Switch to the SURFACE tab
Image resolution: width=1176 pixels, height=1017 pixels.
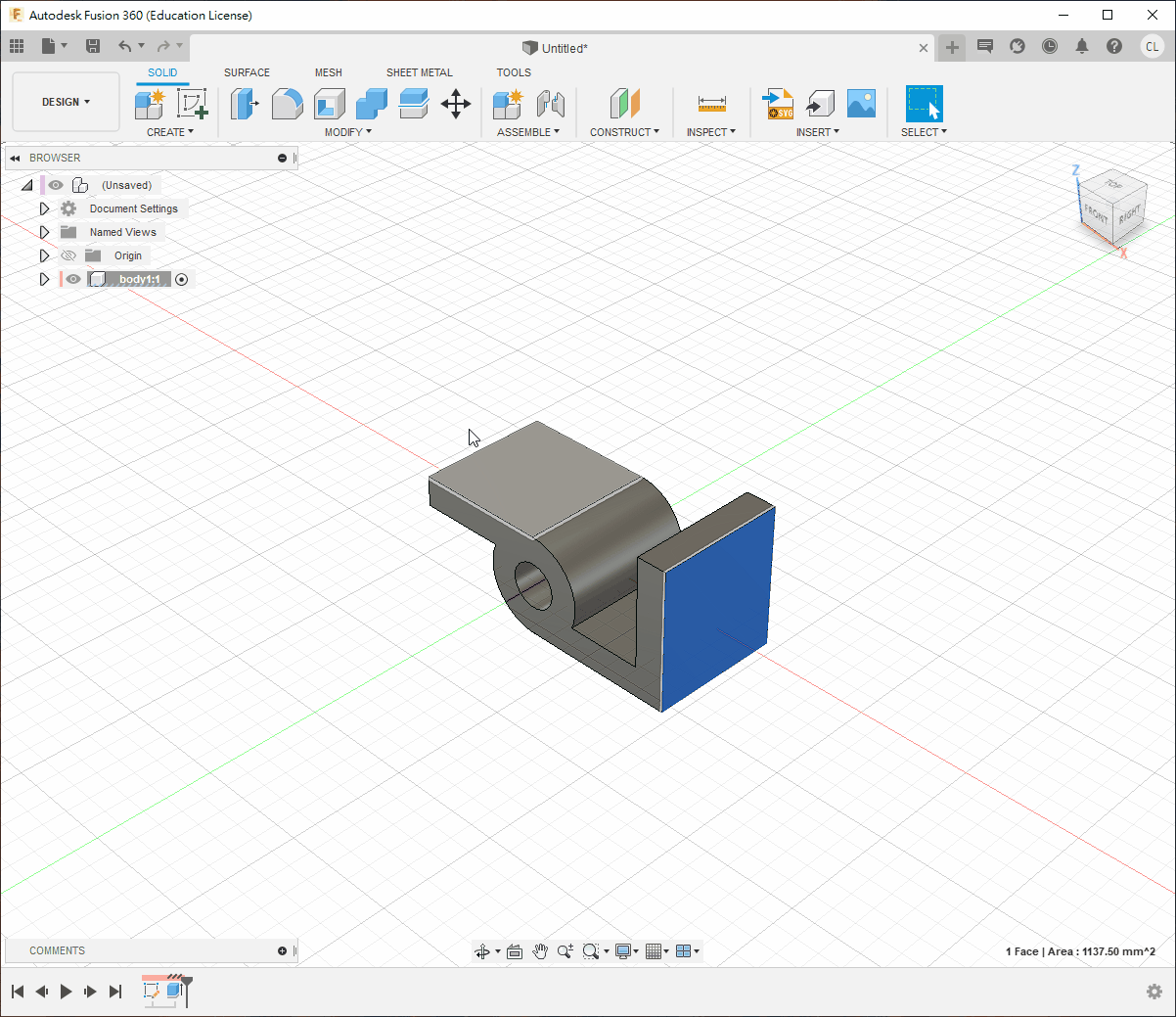point(247,72)
